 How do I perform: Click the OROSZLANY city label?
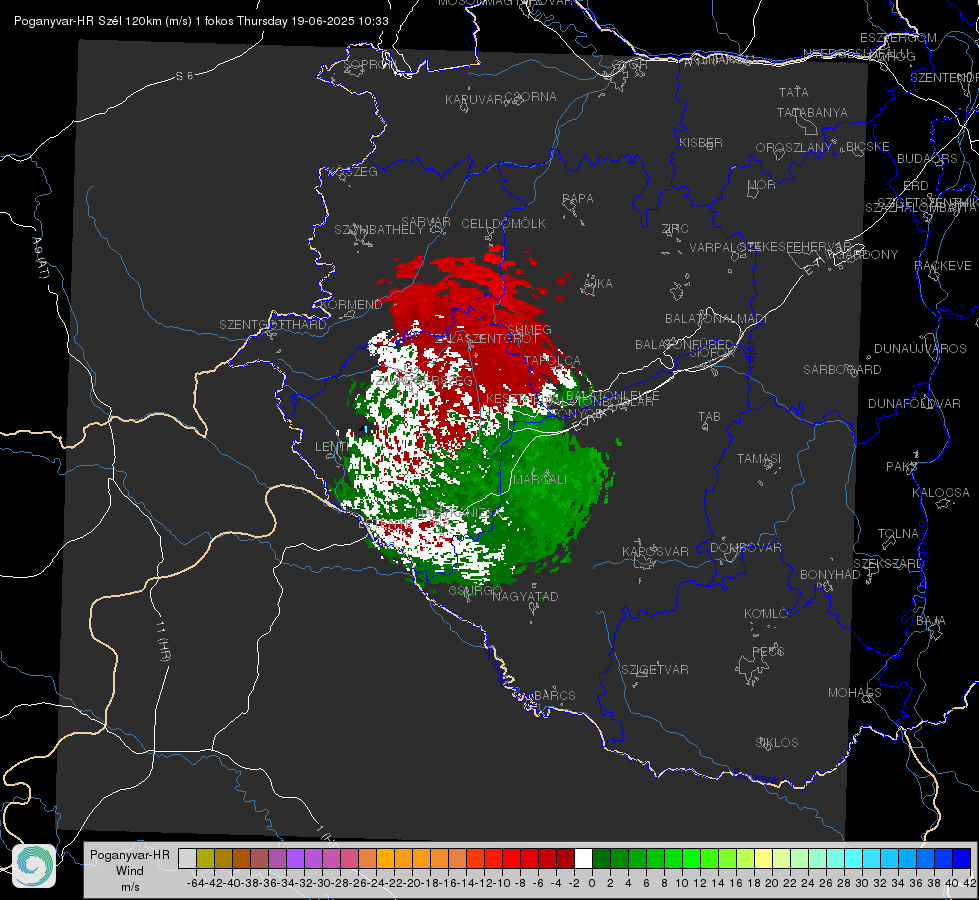point(794,148)
